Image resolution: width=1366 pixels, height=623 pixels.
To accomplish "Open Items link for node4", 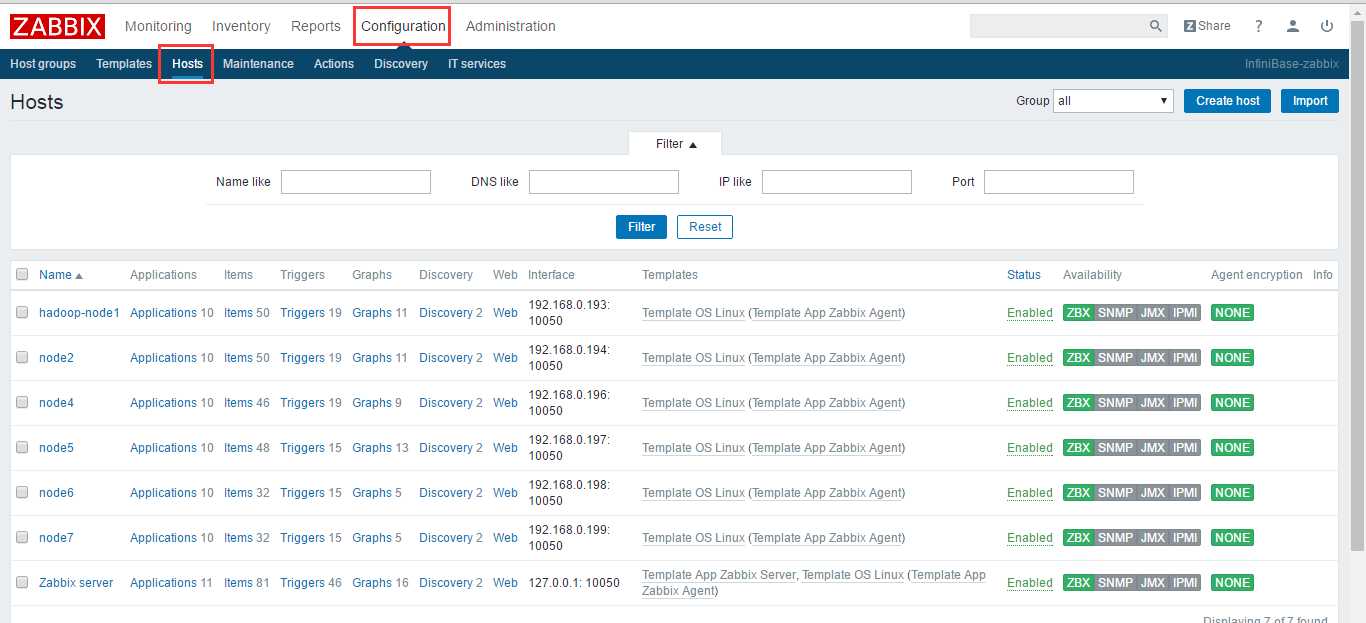I will point(238,403).
